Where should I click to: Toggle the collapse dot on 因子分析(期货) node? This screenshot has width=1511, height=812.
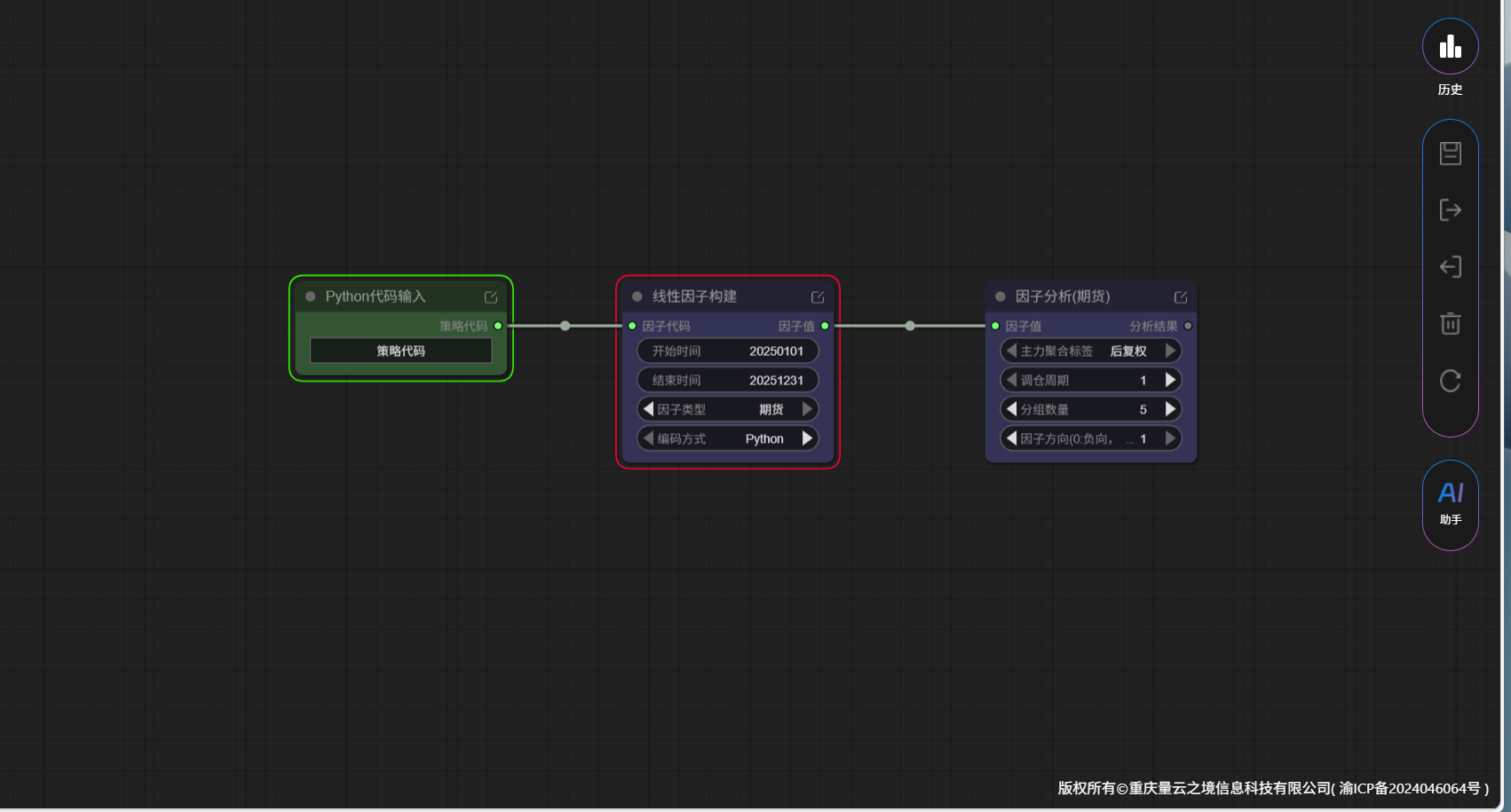(1001, 296)
